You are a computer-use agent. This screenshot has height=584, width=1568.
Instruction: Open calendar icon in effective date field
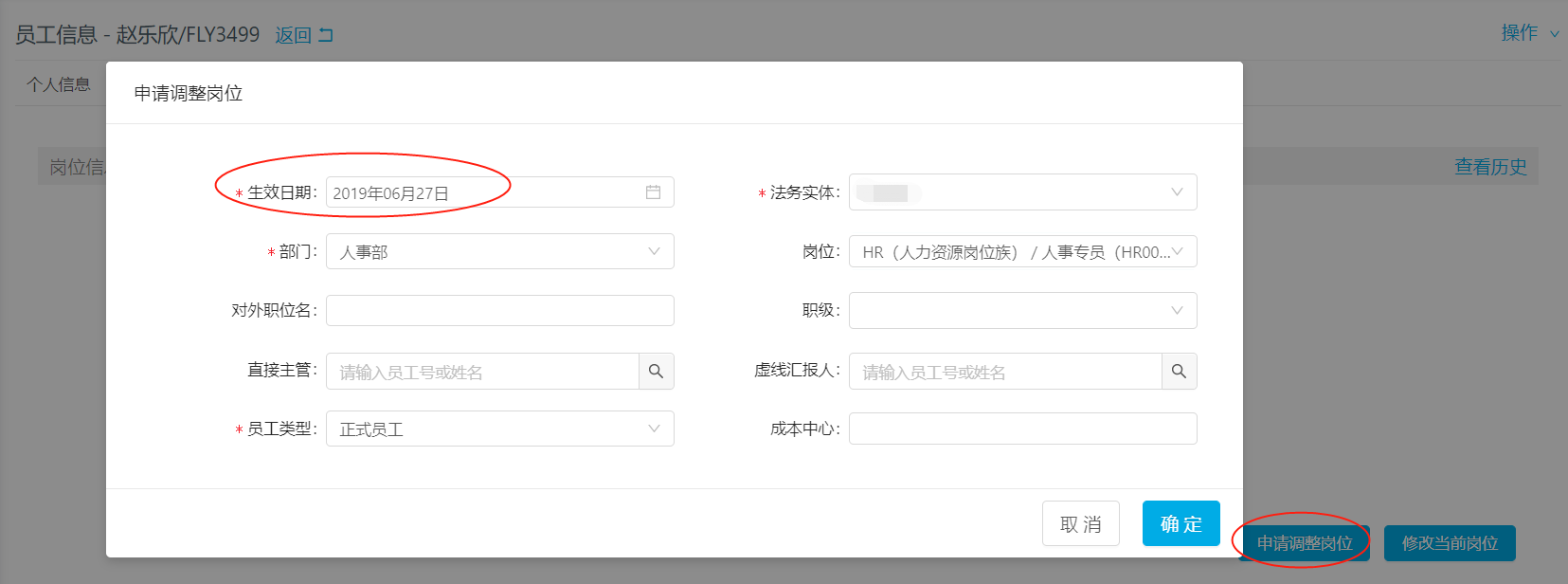(x=653, y=192)
